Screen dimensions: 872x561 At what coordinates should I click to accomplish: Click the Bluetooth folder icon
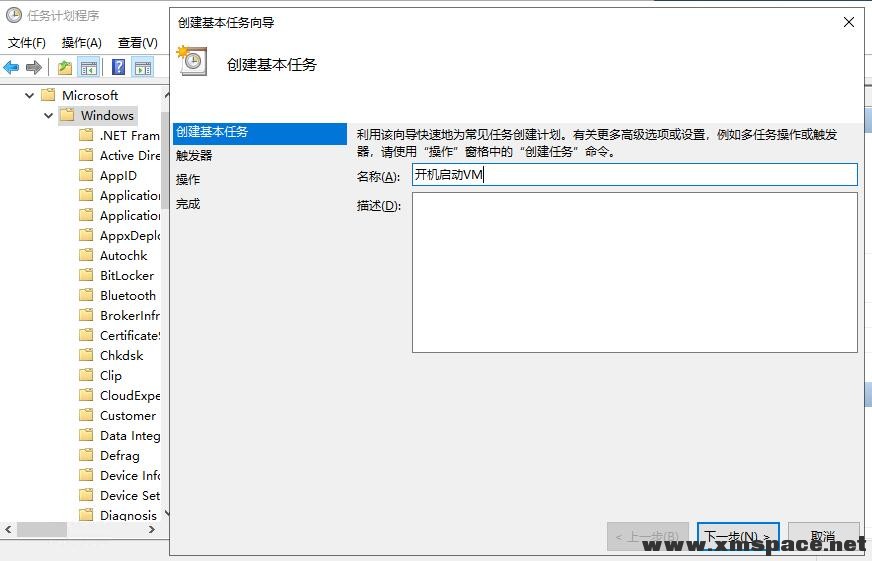[86, 295]
